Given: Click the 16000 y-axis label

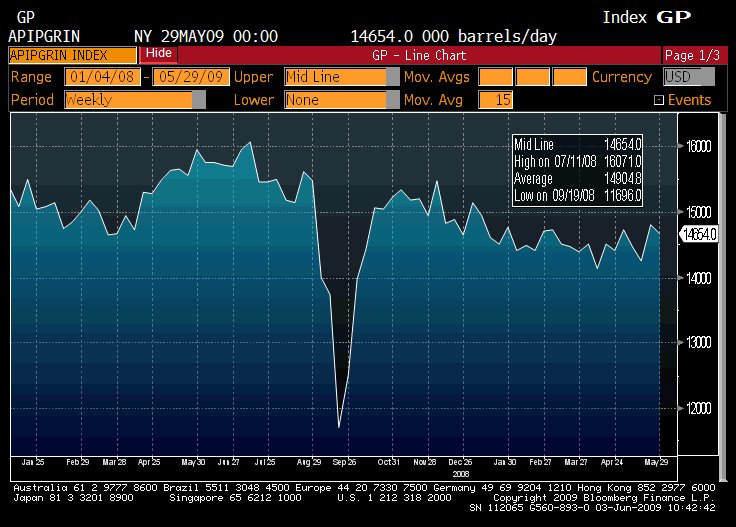Looking at the screenshot, I should coord(698,146).
